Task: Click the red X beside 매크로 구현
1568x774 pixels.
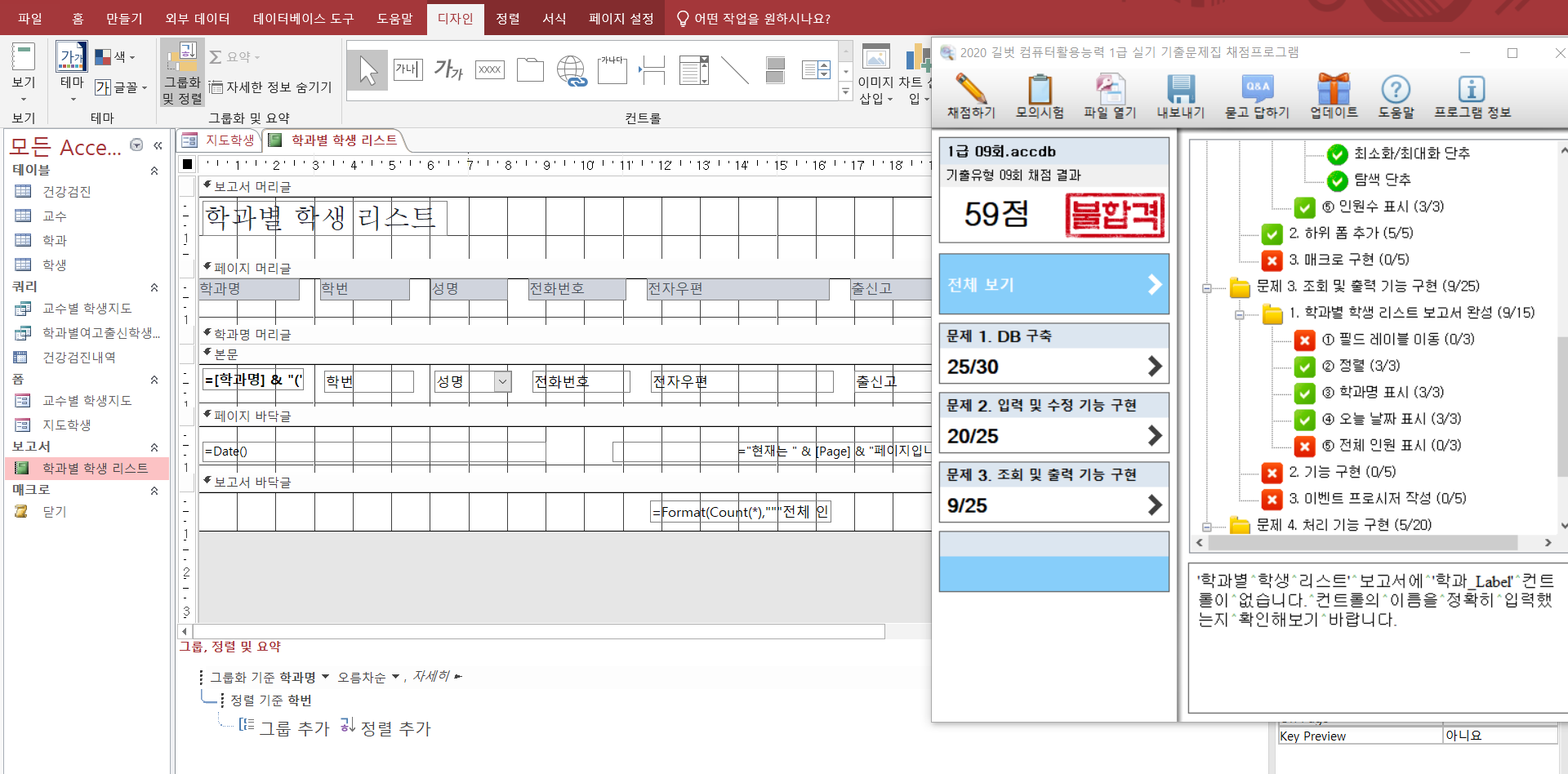Action: point(1272,260)
